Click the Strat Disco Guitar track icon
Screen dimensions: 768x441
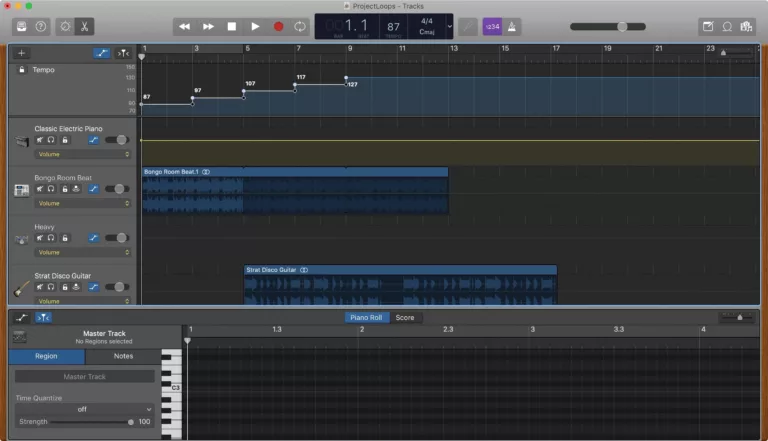[22, 288]
